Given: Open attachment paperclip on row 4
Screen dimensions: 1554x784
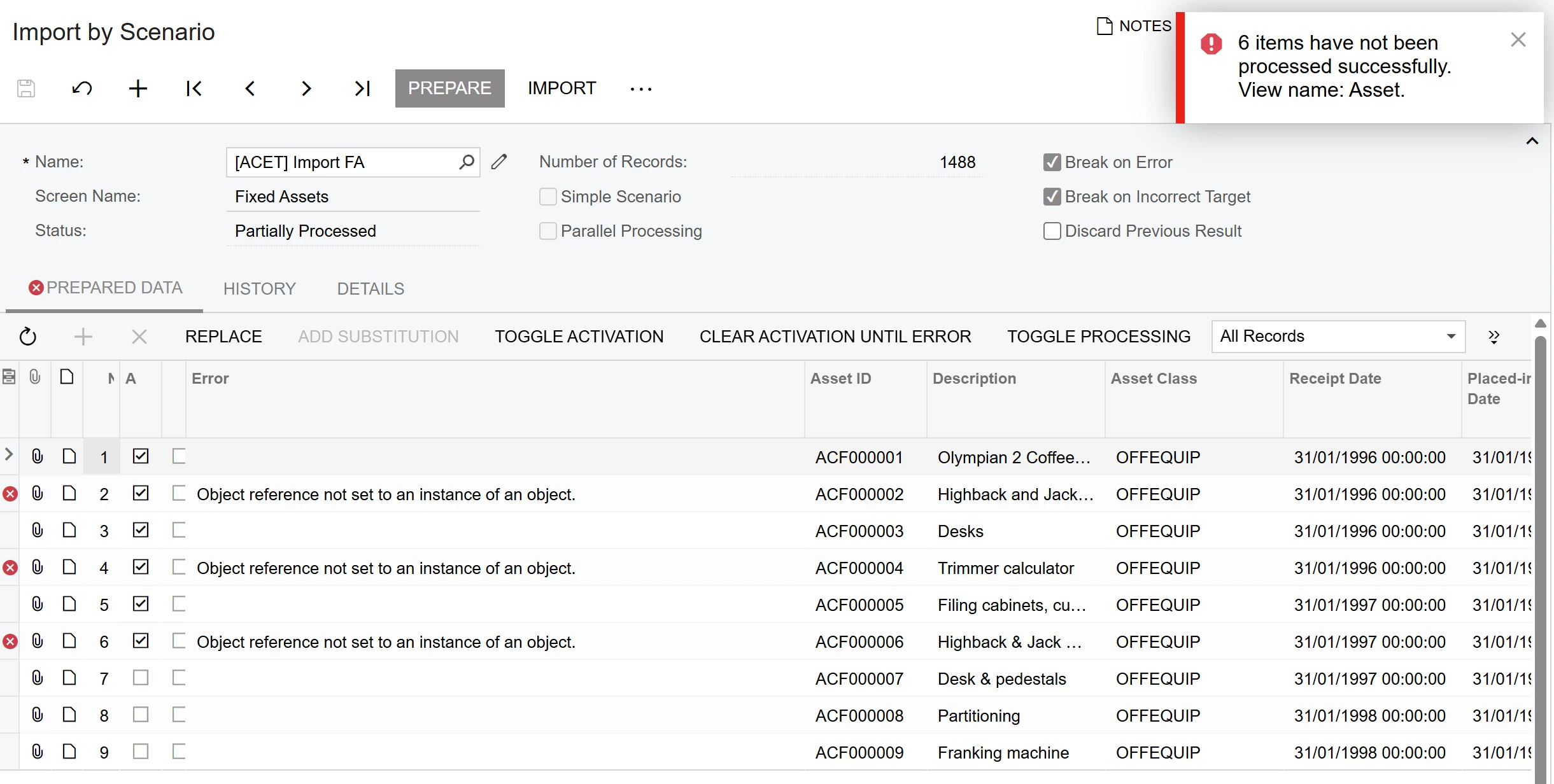Looking at the screenshot, I should 38,567.
